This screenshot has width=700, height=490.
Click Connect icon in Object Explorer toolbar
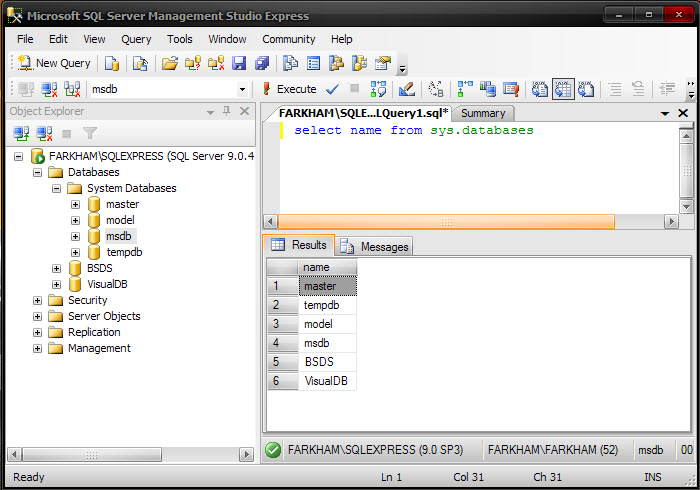click(21, 133)
